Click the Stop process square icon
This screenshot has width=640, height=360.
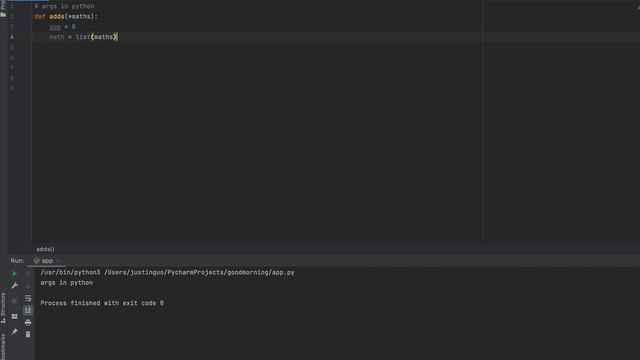[x=14, y=301]
